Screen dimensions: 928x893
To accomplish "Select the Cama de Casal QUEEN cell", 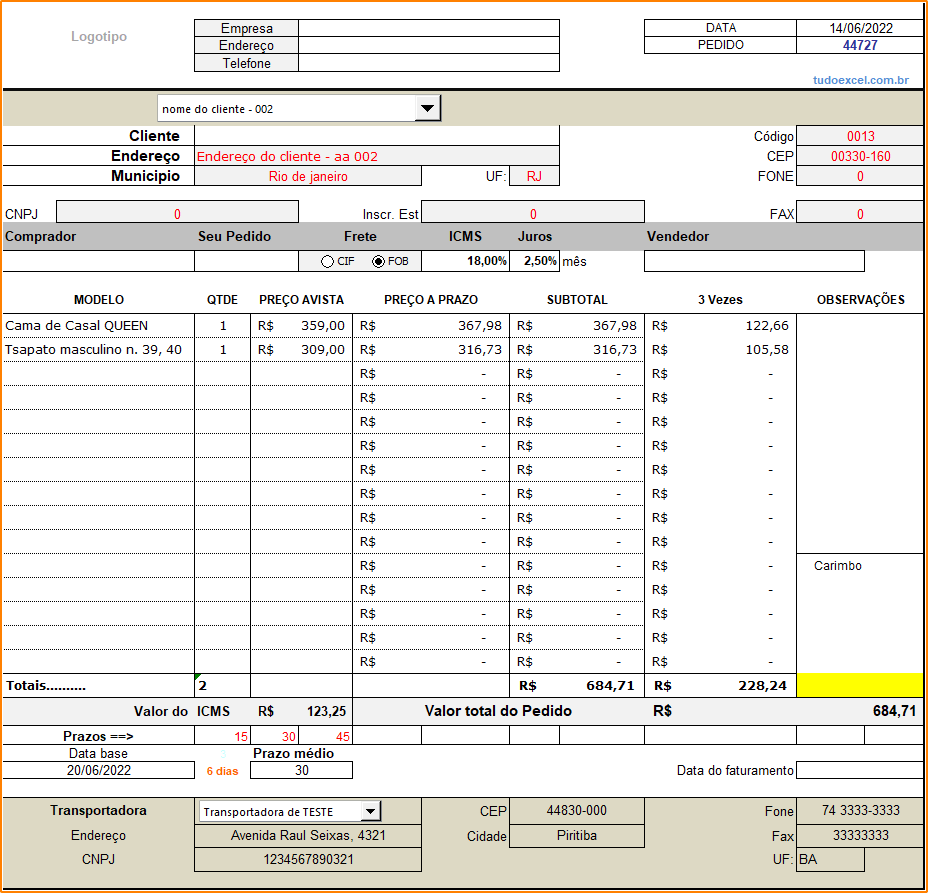I will 98,325.
